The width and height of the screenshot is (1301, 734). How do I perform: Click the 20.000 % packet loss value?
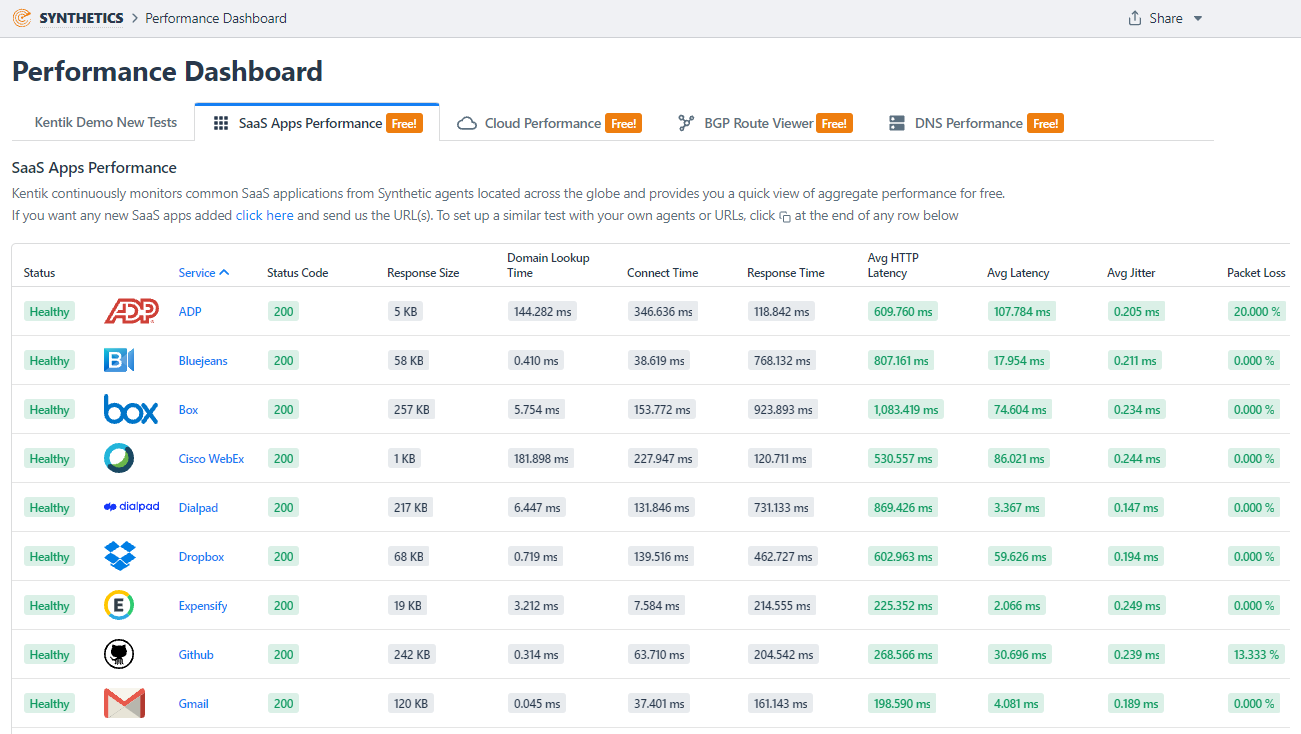(x=1257, y=312)
